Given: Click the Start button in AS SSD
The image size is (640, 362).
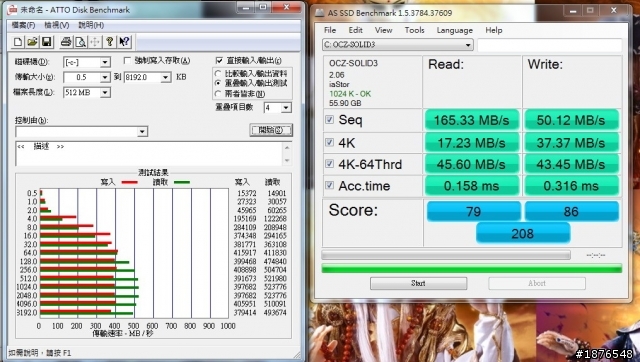Looking at the screenshot, I should point(418,283).
